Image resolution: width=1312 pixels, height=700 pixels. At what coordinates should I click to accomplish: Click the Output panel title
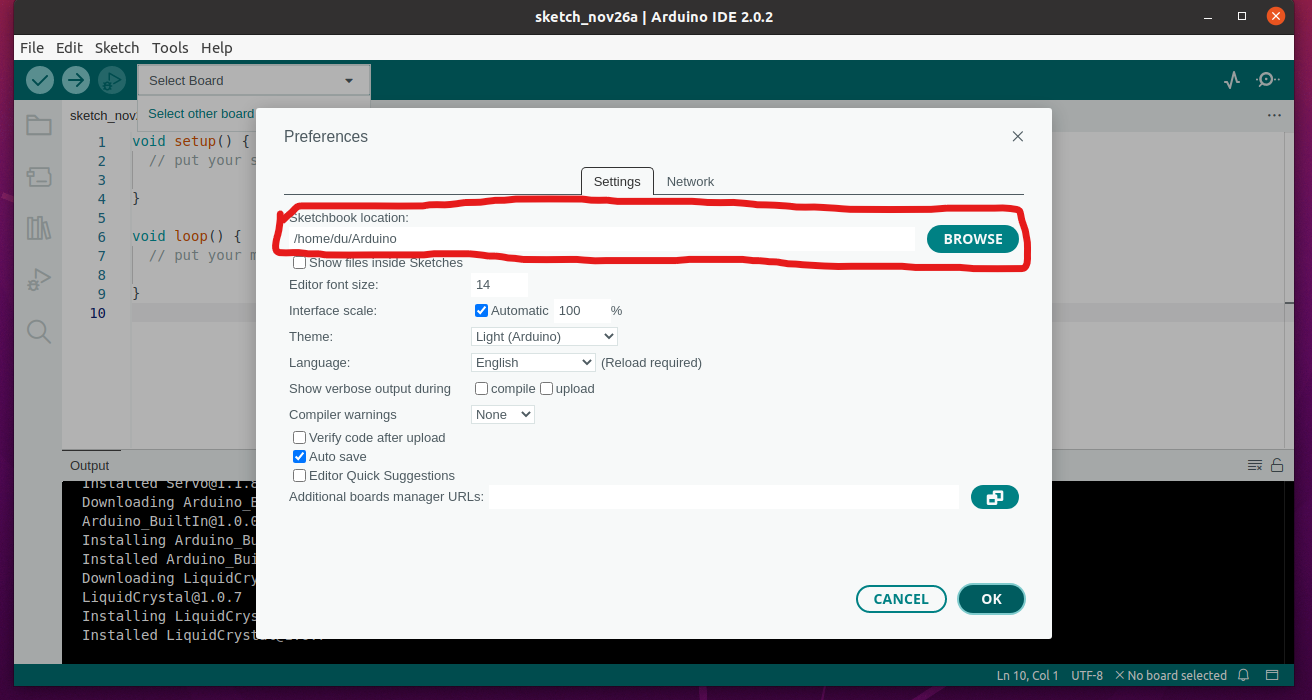coord(90,466)
